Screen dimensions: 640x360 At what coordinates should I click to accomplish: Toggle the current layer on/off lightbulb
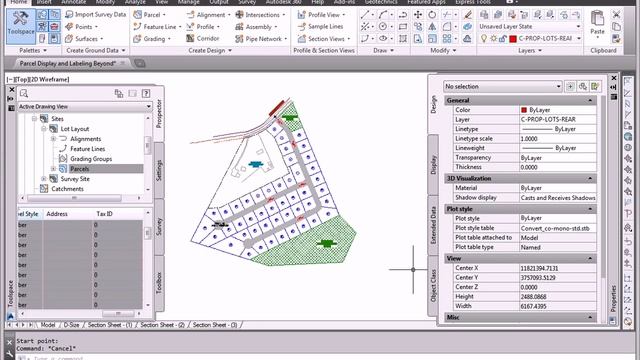click(484, 39)
